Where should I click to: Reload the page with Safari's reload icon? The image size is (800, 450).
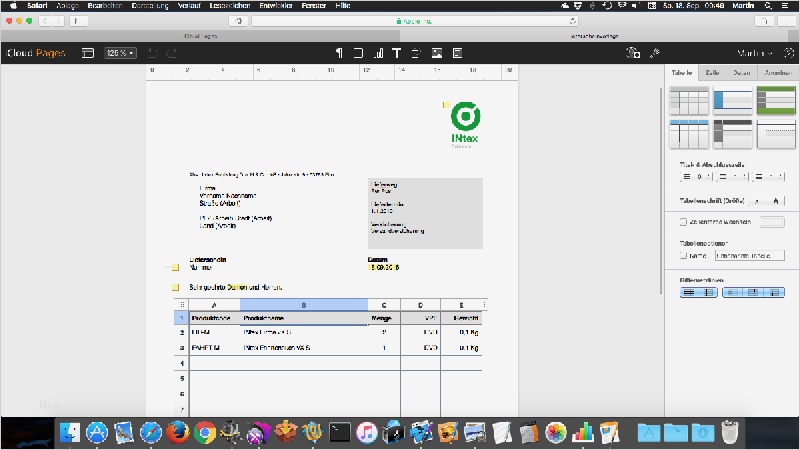click(573, 21)
